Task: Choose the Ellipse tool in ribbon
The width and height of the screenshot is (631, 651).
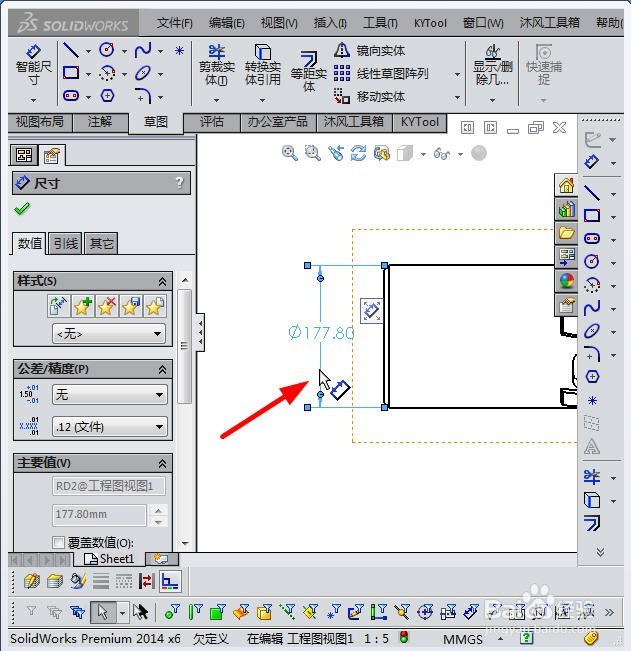Action: pyautogui.click(x=143, y=73)
